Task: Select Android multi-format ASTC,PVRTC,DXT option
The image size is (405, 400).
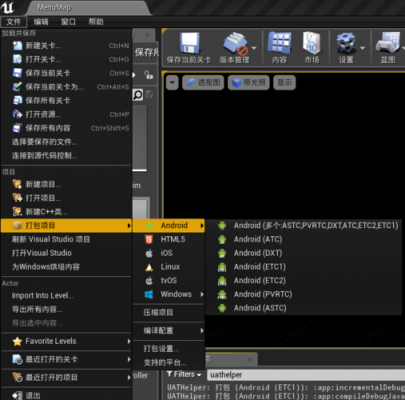Action: [303, 226]
